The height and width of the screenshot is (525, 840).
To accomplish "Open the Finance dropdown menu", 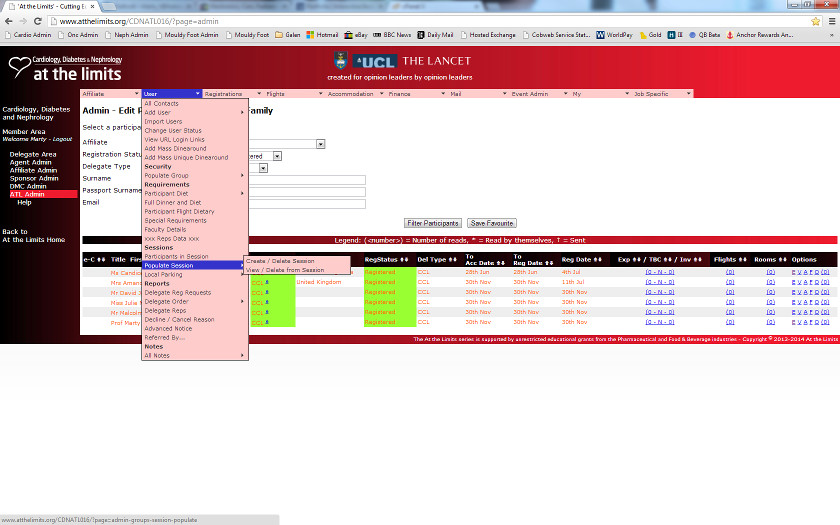I will (x=417, y=94).
